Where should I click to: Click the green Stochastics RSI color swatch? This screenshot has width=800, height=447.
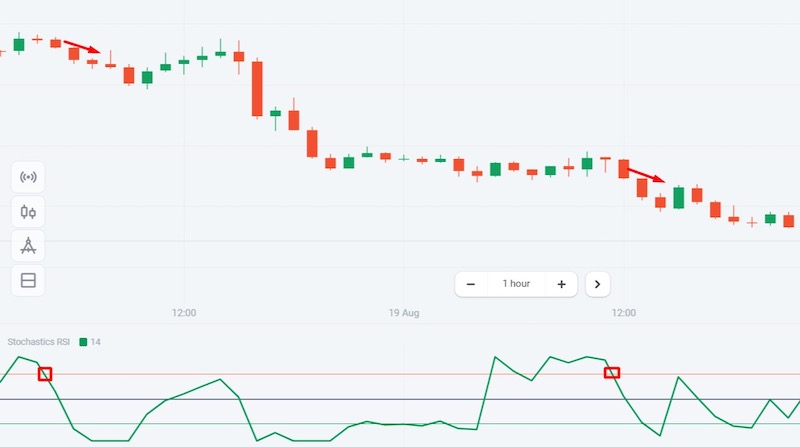click(83, 342)
